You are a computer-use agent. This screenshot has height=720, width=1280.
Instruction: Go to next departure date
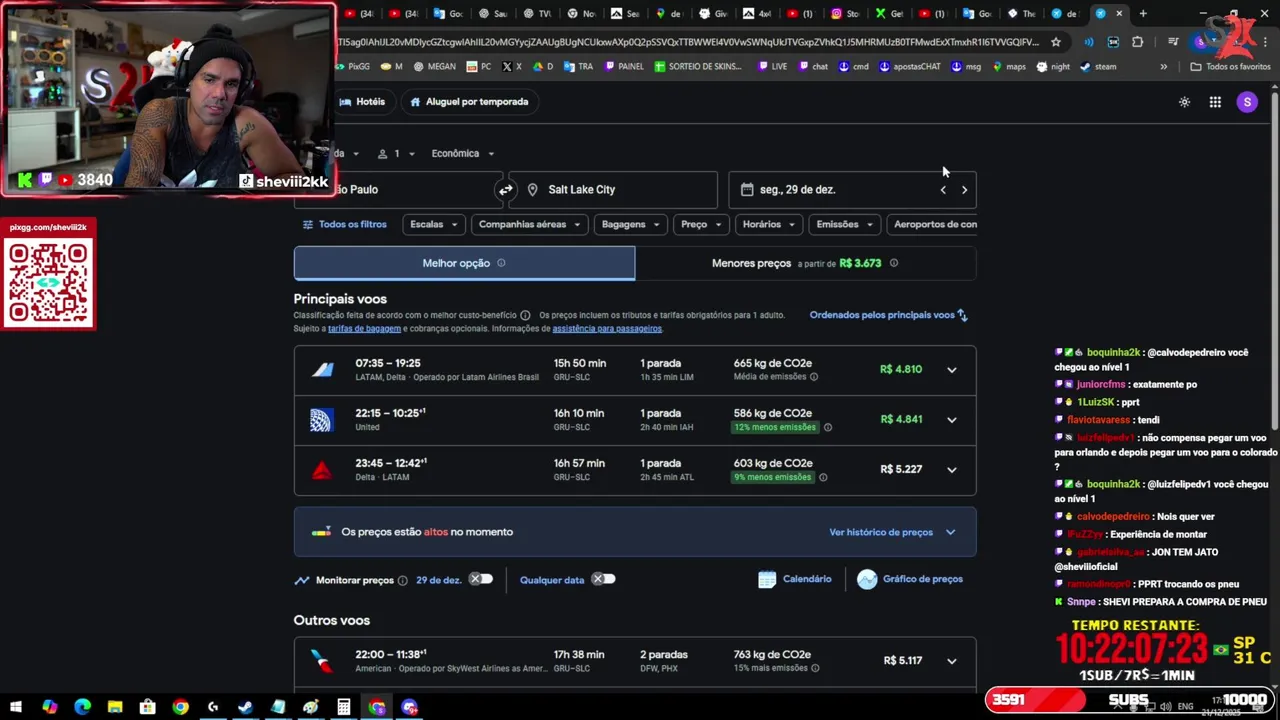(964, 189)
